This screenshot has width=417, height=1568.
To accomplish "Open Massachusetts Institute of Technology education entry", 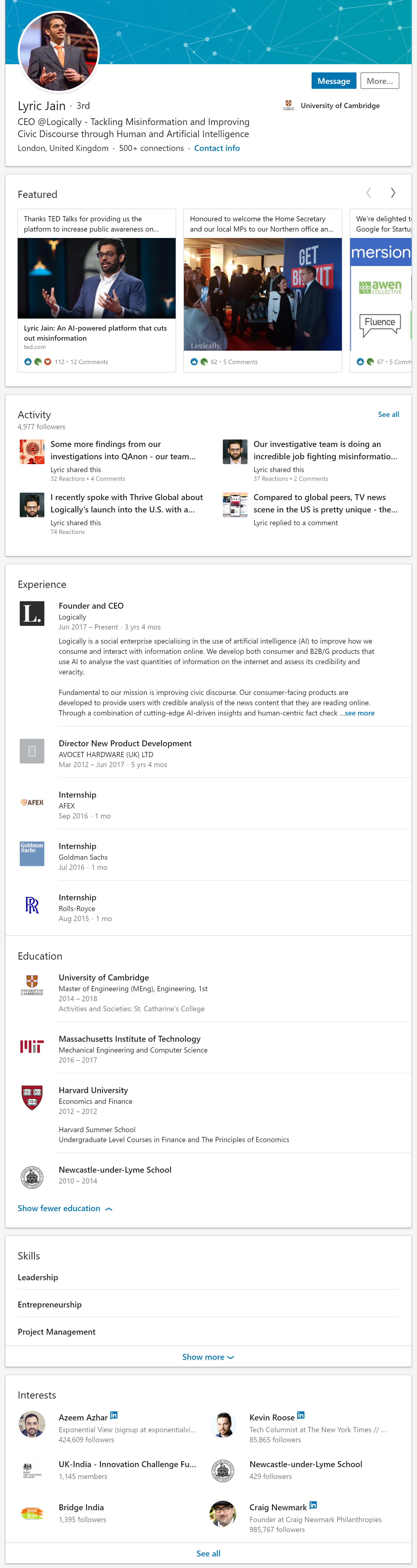I will point(130,1038).
